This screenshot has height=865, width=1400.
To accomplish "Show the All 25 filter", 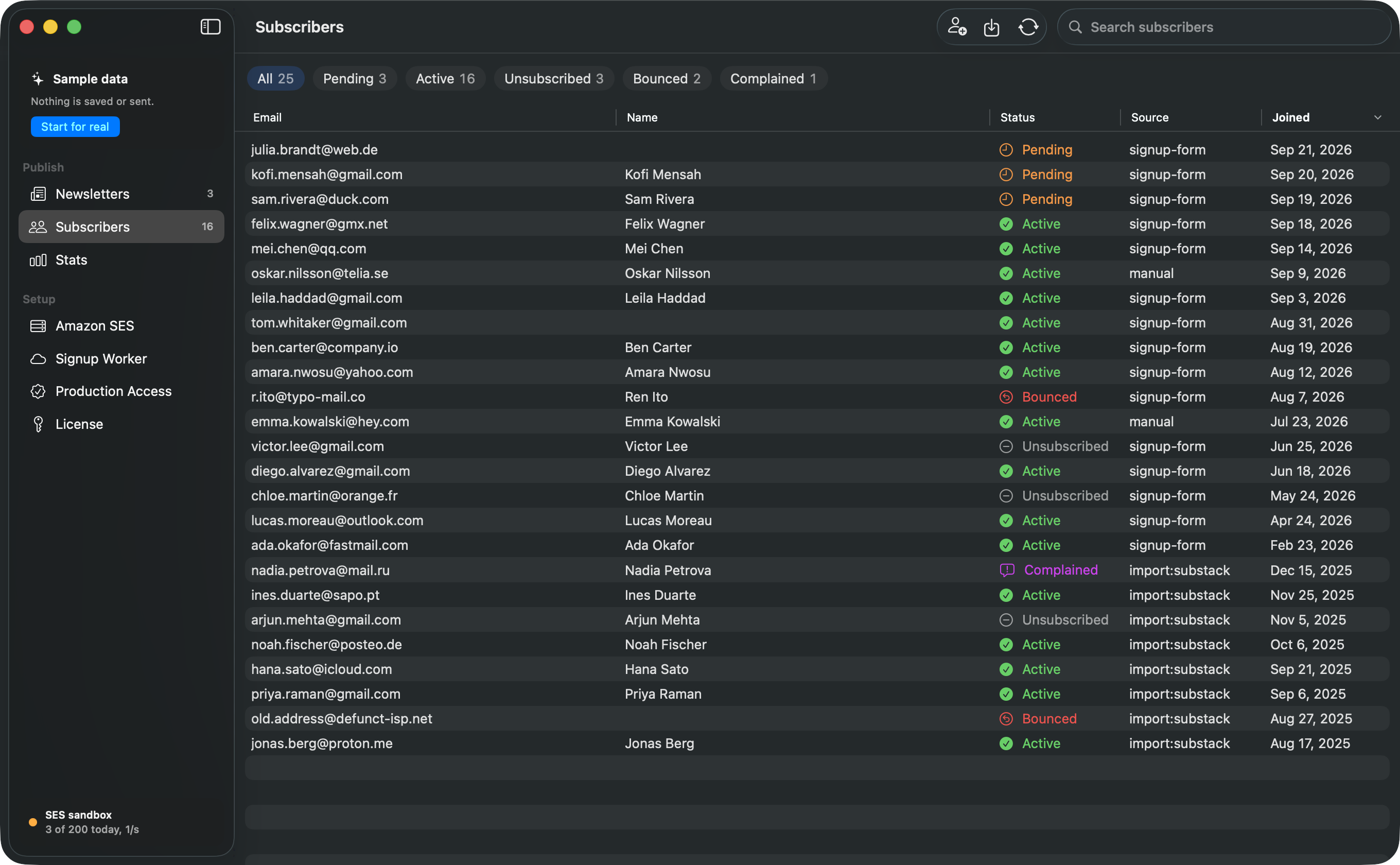I will pos(275,78).
